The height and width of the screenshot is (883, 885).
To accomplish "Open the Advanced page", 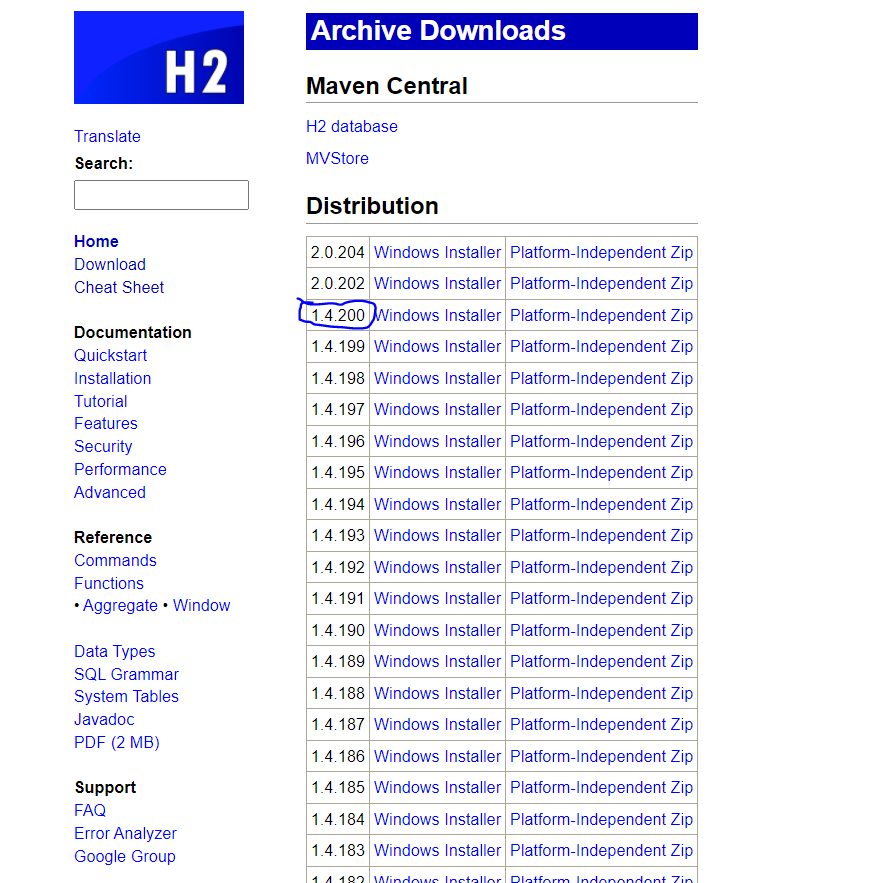I will coord(110,492).
